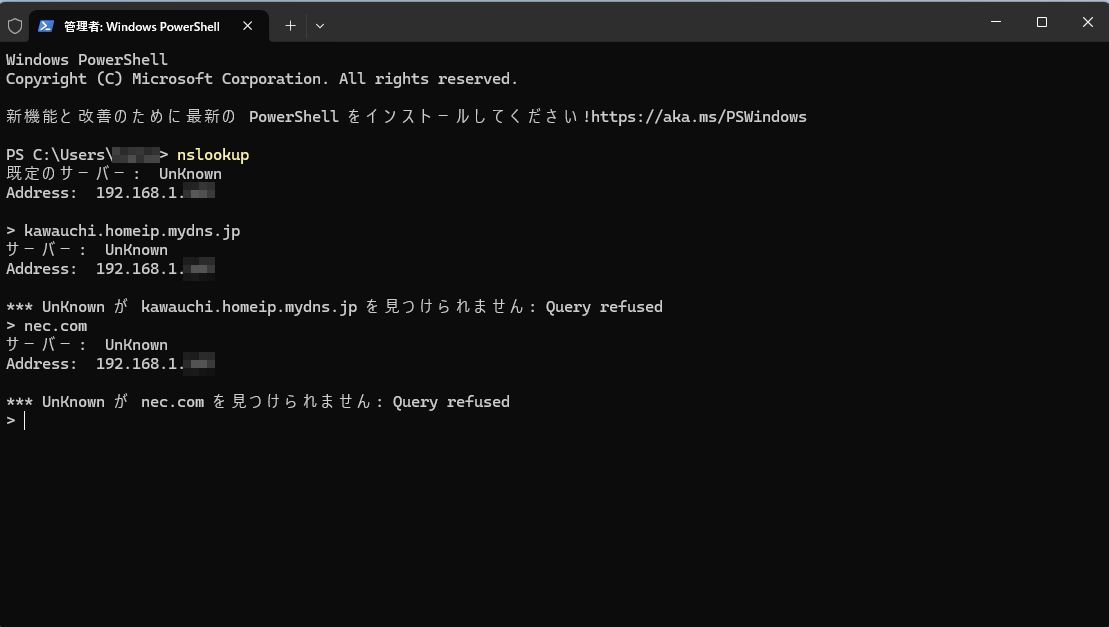Maximize the PowerShell window

1042,22
